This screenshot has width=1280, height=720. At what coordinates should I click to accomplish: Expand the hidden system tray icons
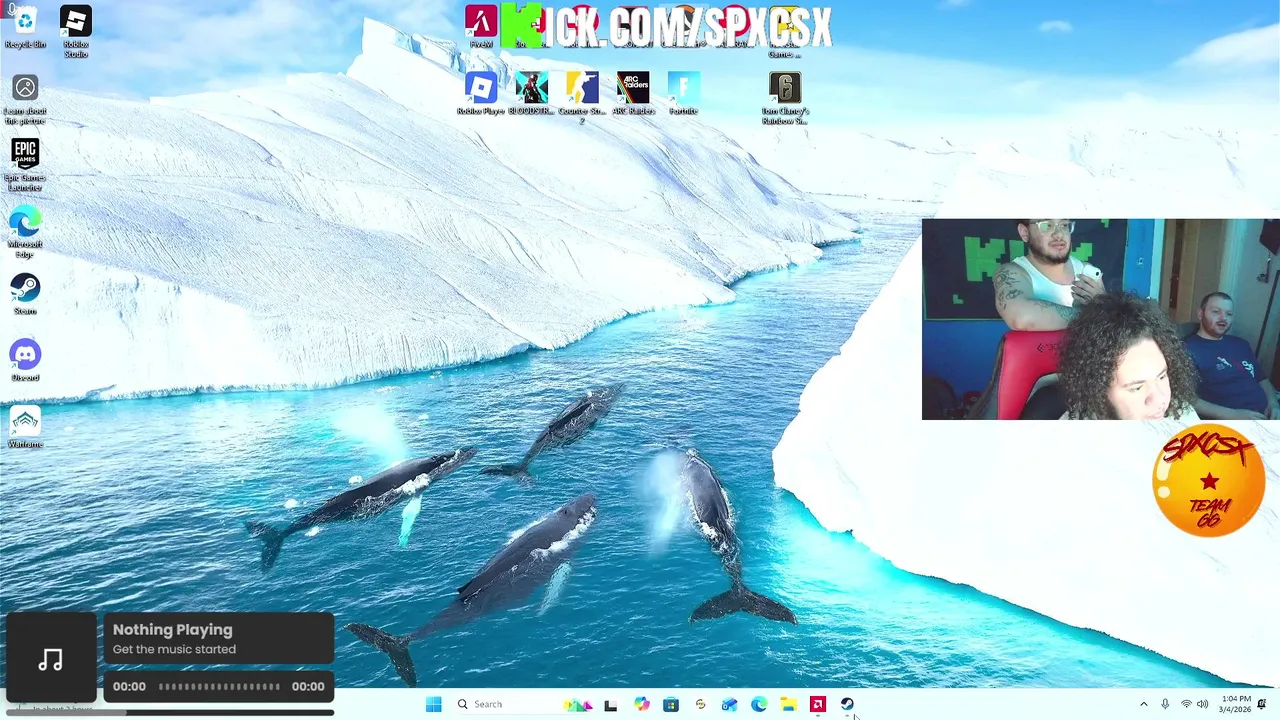coord(1144,704)
